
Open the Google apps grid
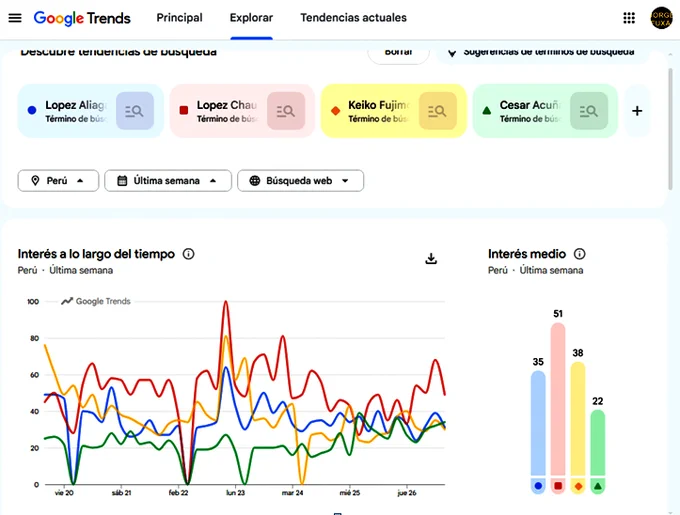[629, 18]
